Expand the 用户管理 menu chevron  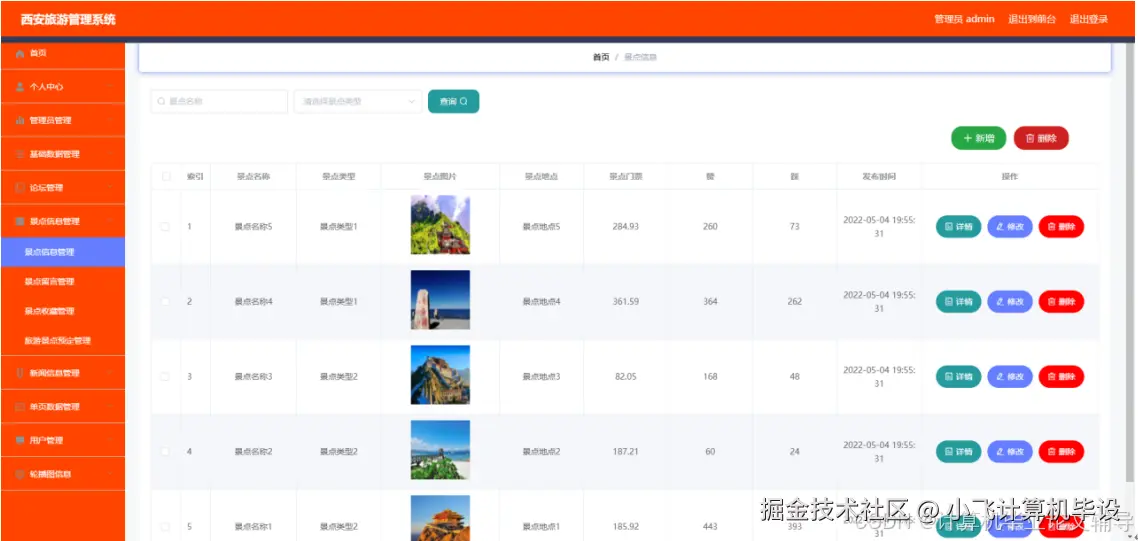(x=110, y=440)
